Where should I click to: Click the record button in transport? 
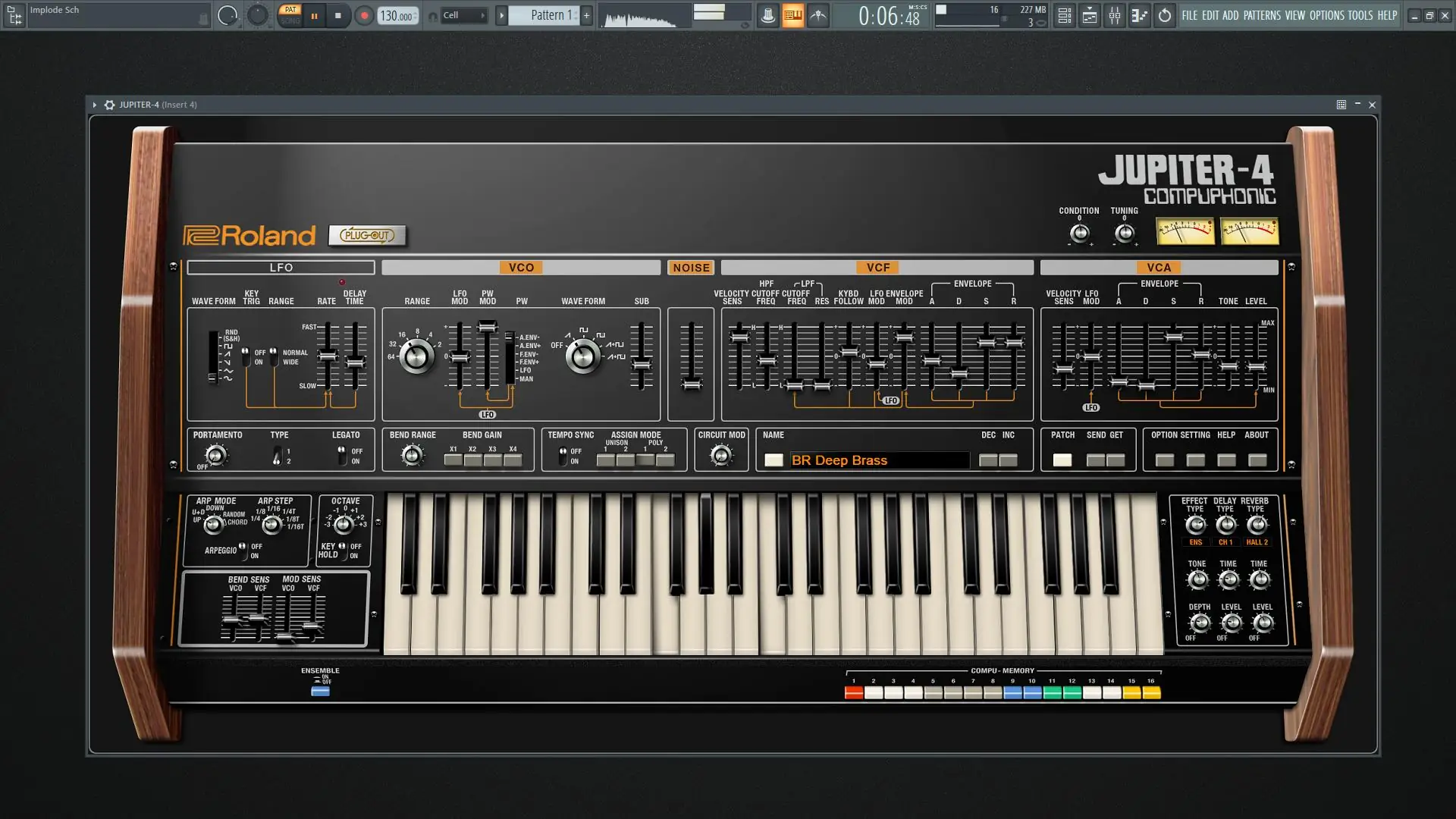(364, 15)
